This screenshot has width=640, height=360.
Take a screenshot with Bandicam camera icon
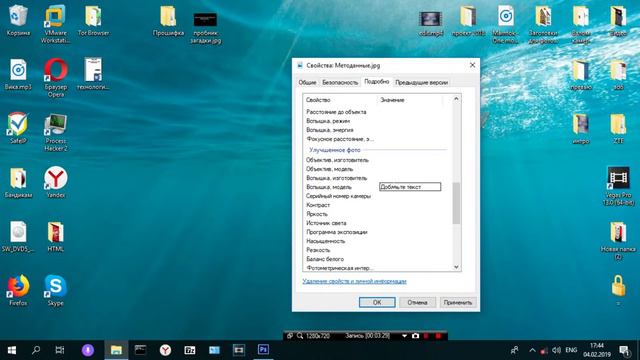click(415, 336)
